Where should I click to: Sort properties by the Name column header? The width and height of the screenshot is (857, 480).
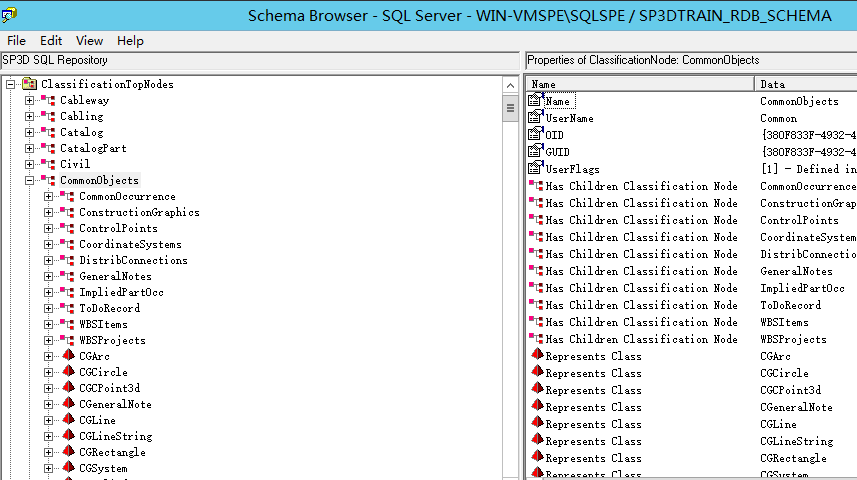pyautogui.click(x=640, y=84)
